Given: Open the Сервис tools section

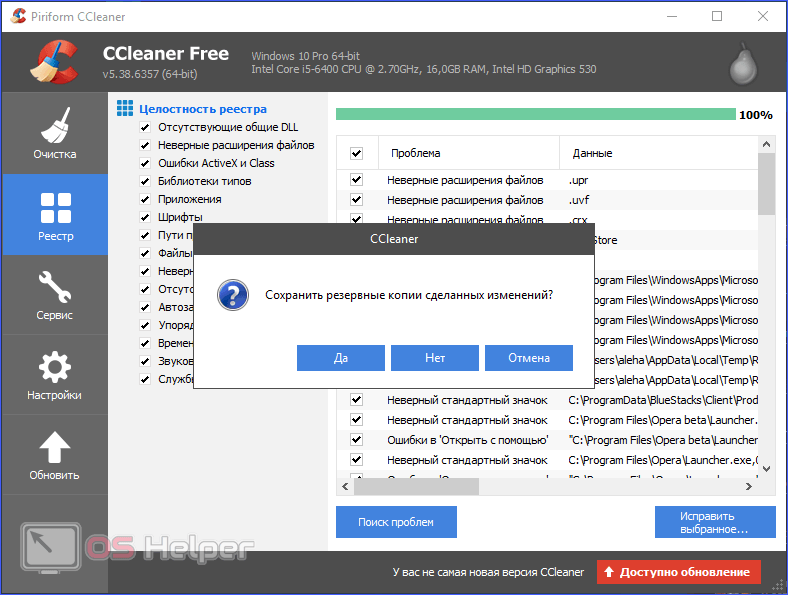Looking at the screenshot, I should (55, 295).
